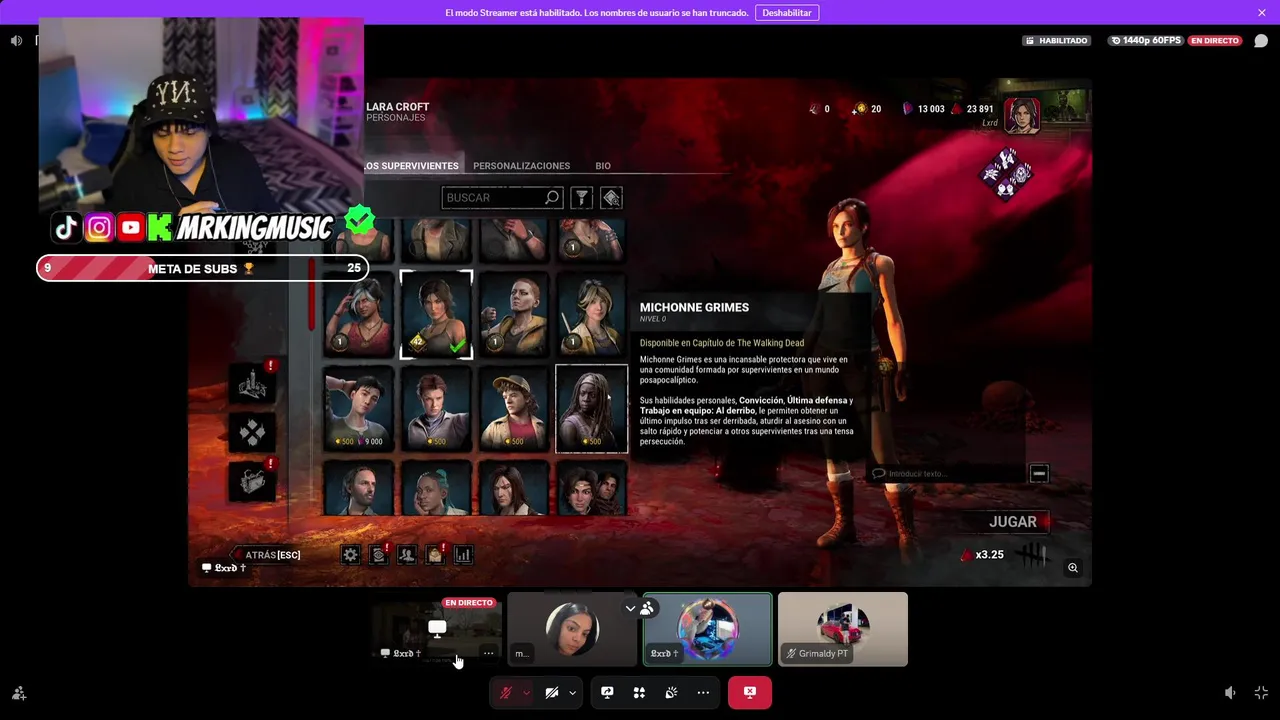Exit full screen view icon
This screenshot has width=1280, height=720.
pyautogui.click(x=1261, y=693)
